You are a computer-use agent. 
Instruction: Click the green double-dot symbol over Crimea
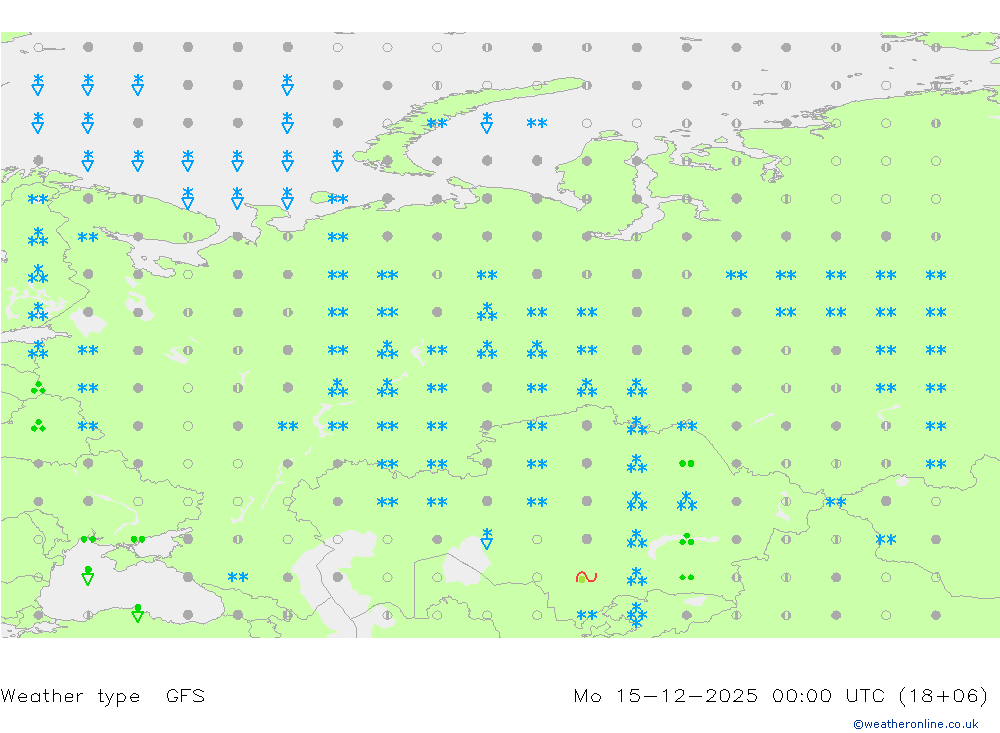138,540
